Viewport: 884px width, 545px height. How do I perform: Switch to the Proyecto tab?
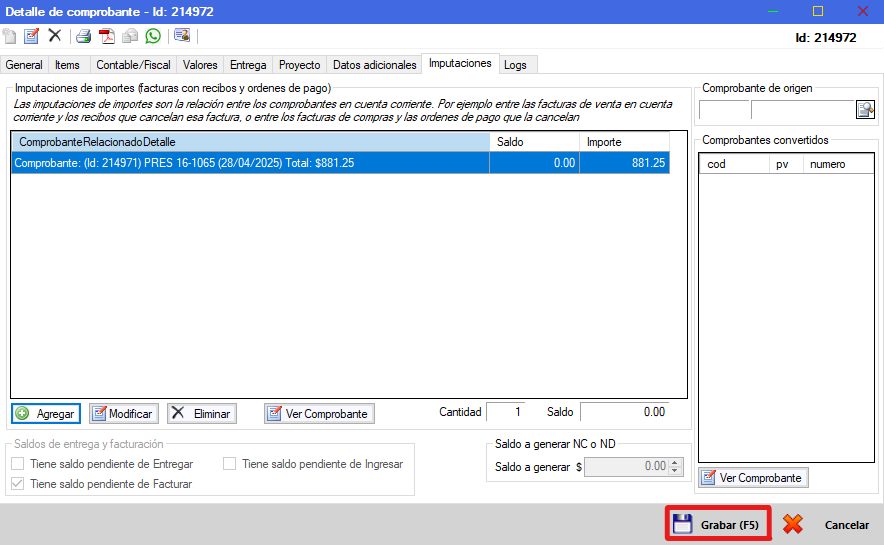click(x=299, y=65)
